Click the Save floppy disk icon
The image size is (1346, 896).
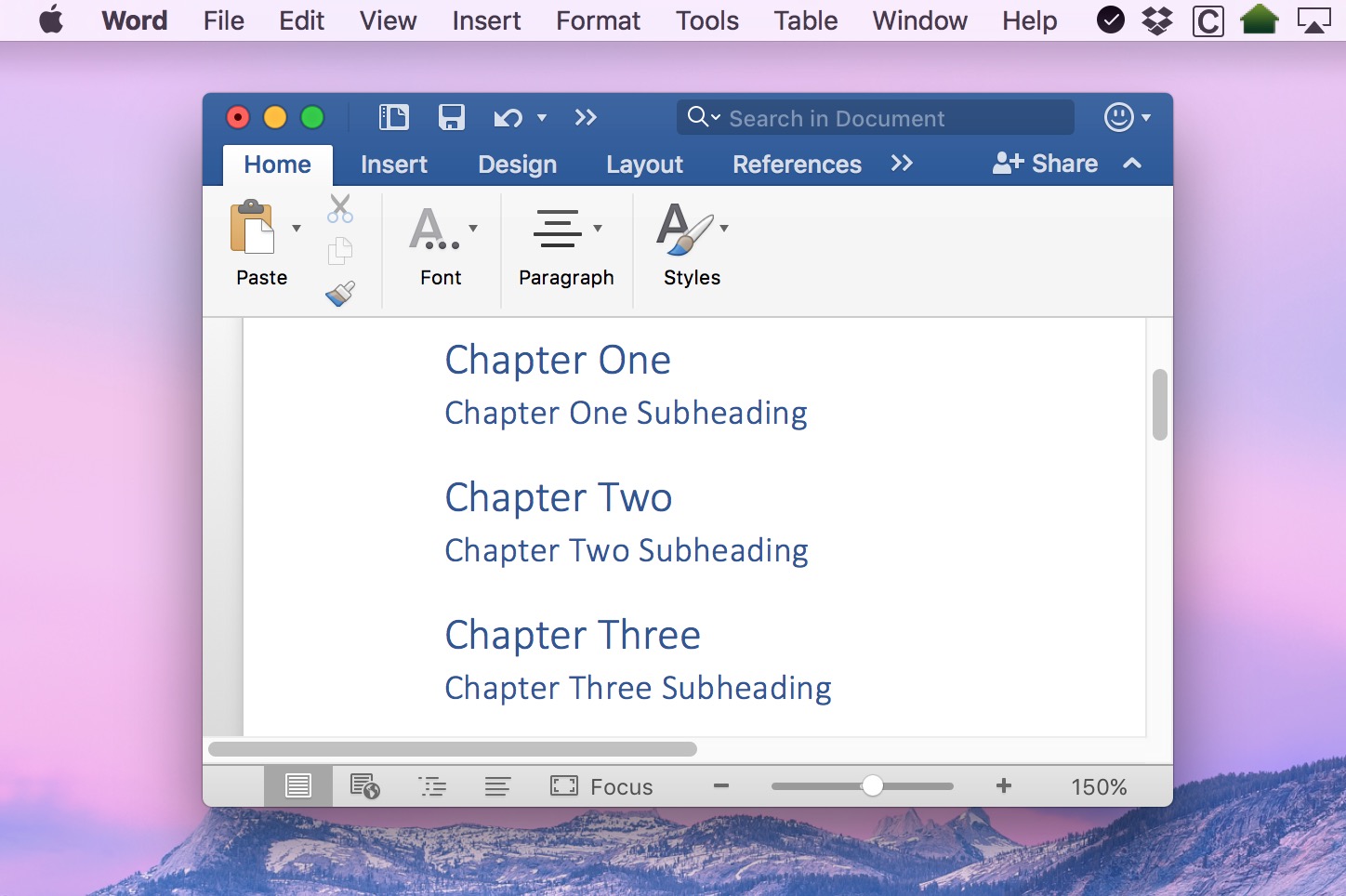pyautogui.click(x=452, y=117)
